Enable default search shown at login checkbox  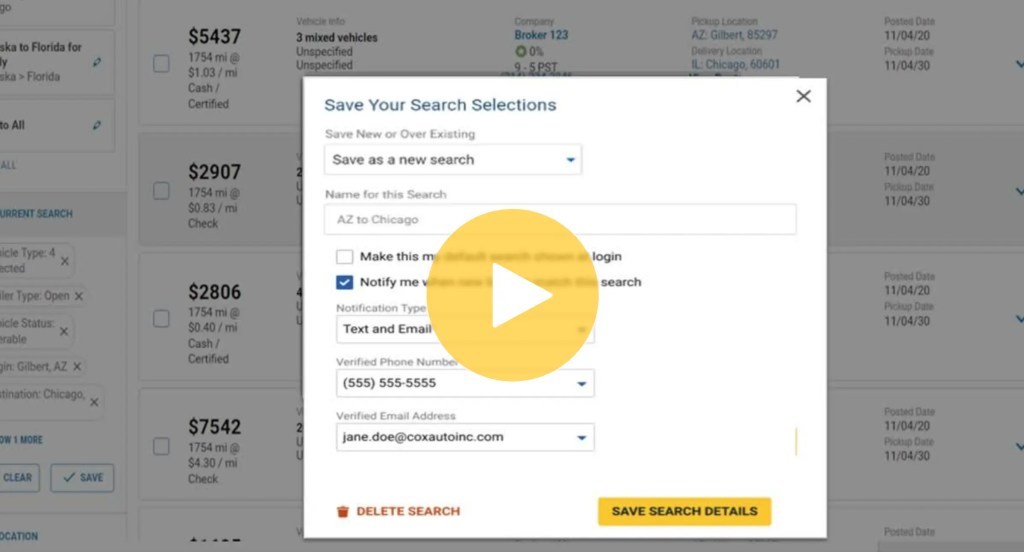[x=345, y=257]
